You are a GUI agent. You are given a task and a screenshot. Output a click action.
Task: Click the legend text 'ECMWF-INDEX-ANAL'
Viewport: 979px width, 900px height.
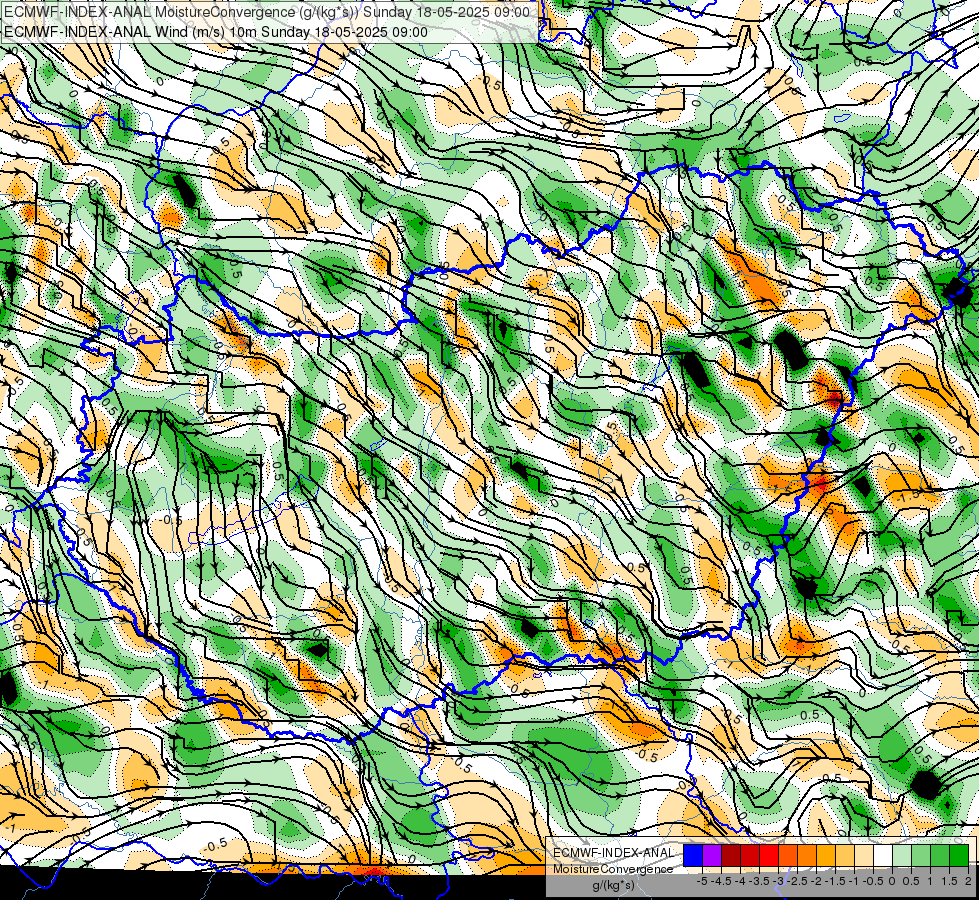click(613, 853)
